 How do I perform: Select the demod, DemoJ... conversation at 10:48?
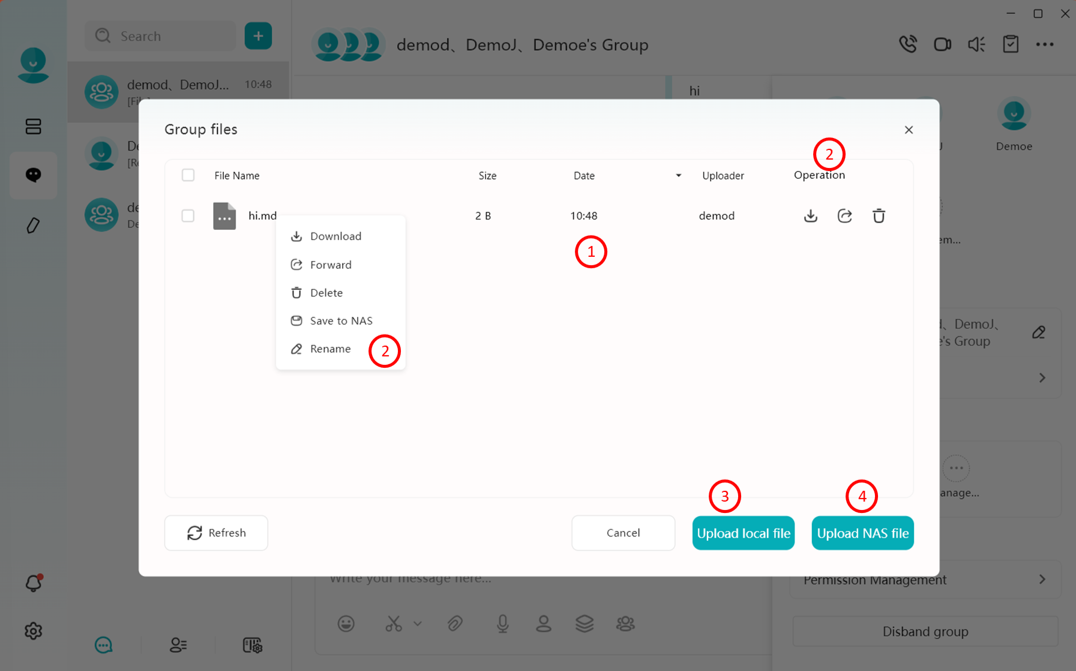[x=178, y=92]
